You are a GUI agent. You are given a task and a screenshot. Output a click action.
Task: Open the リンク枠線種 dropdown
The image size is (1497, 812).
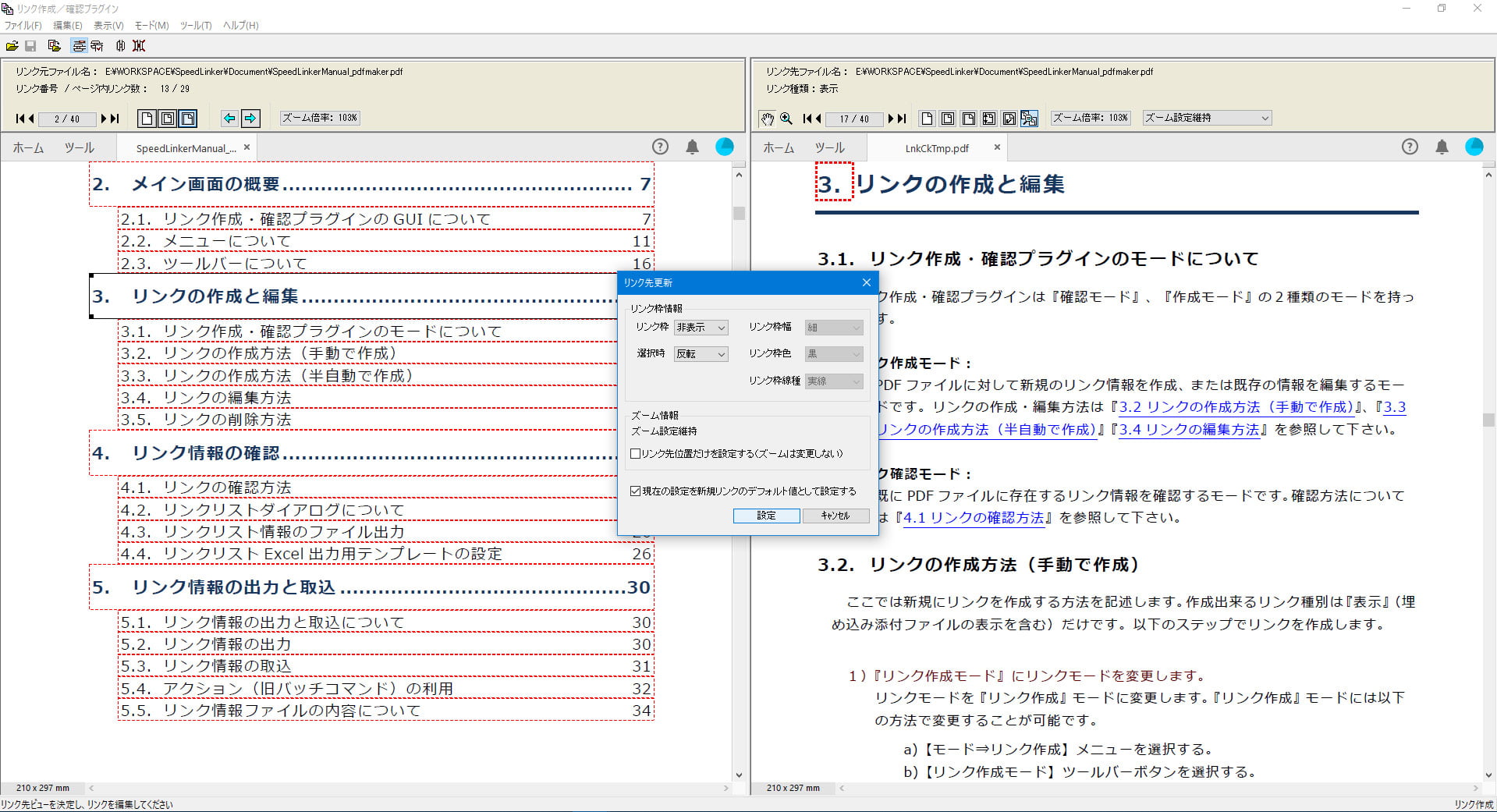pyautogui.click(x=834, y=381)
